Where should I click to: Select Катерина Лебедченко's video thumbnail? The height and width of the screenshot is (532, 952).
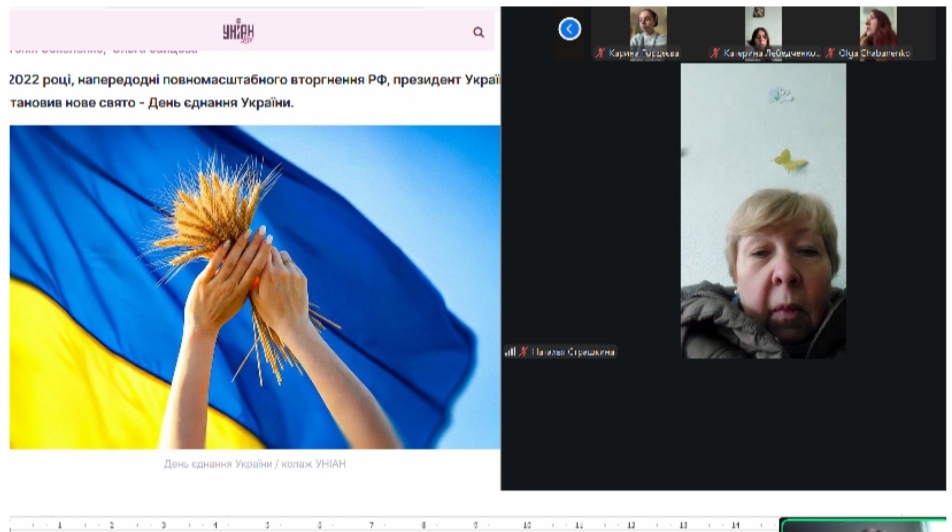[x=763, y=27]
